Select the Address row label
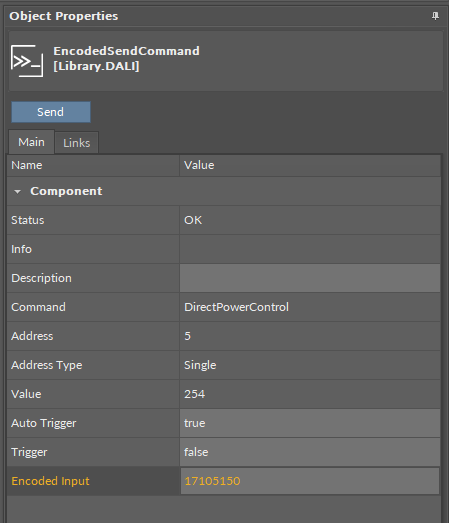 [32, 336]
